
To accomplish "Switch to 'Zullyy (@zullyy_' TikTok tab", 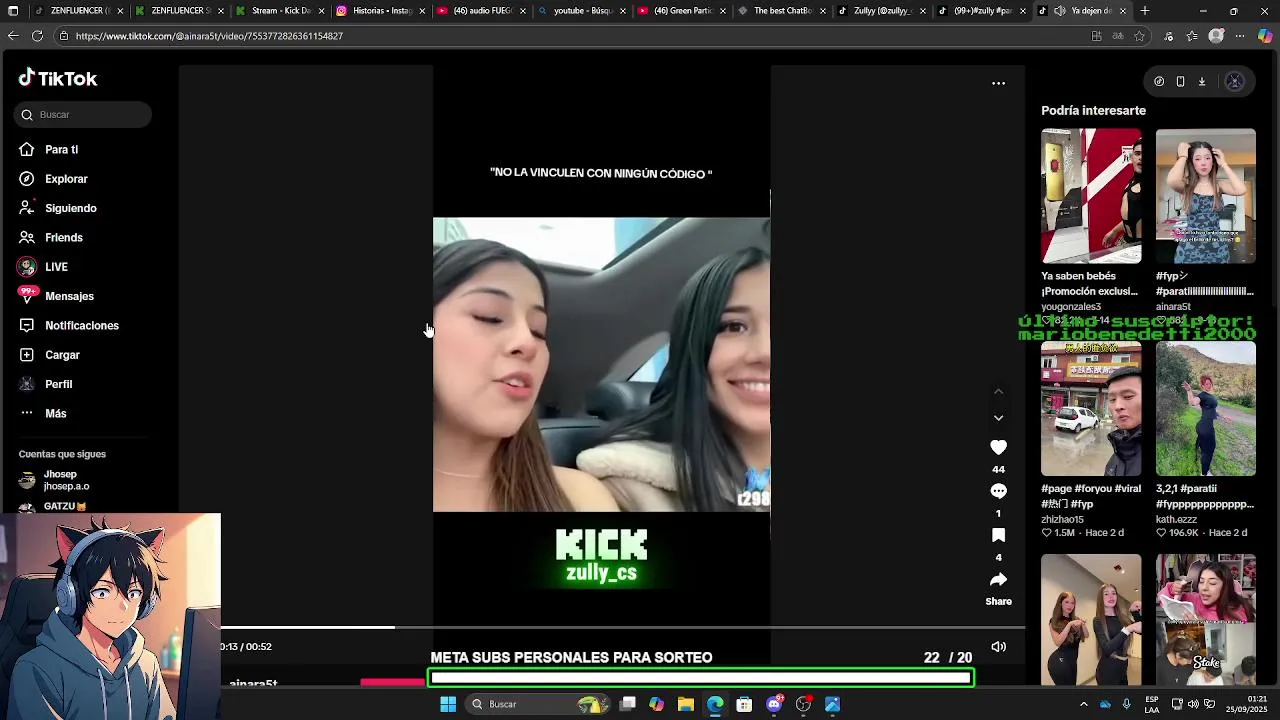I will 883,11.
